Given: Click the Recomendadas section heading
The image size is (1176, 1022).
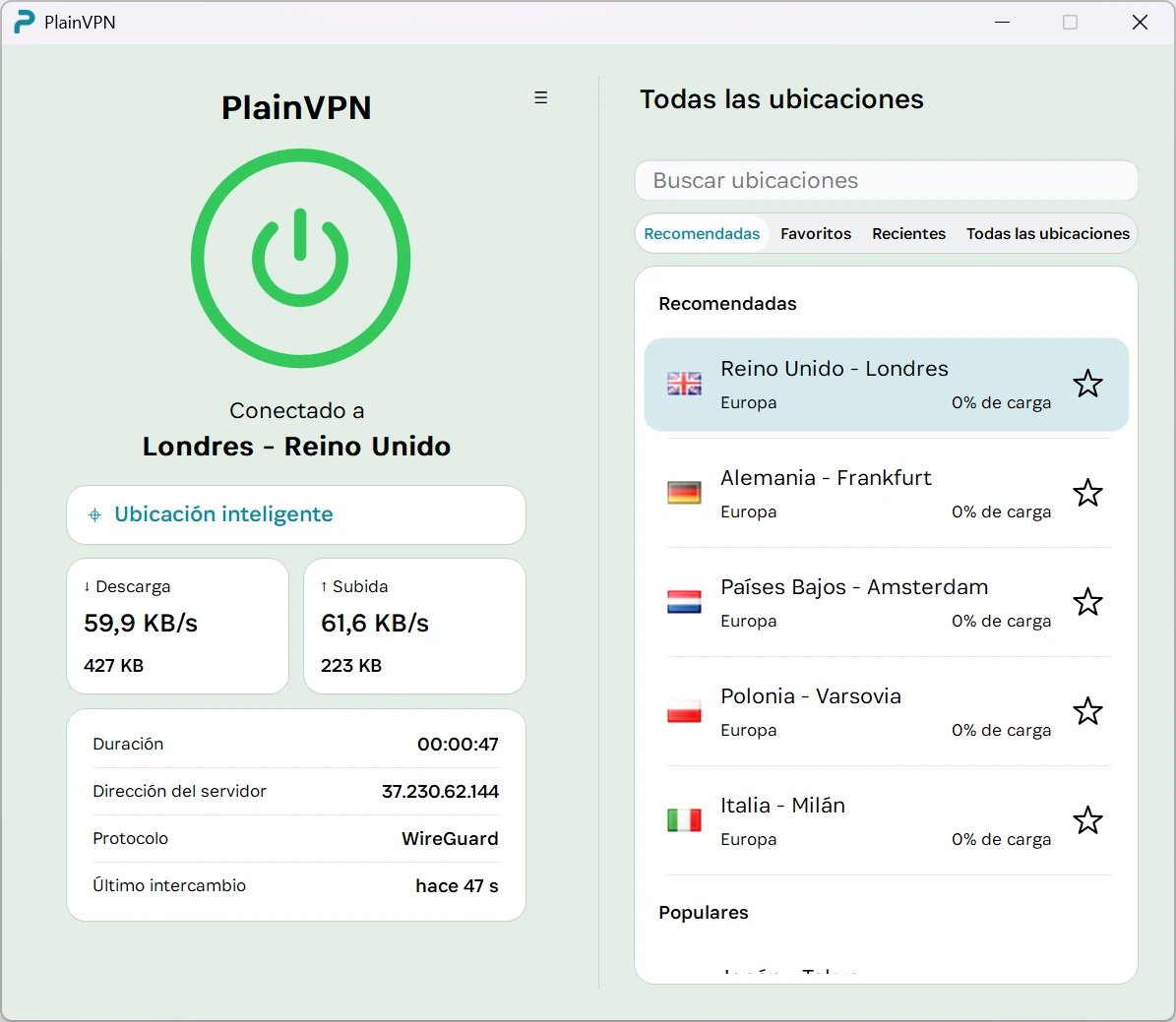Looking at the screenshot, I should 727,304.
